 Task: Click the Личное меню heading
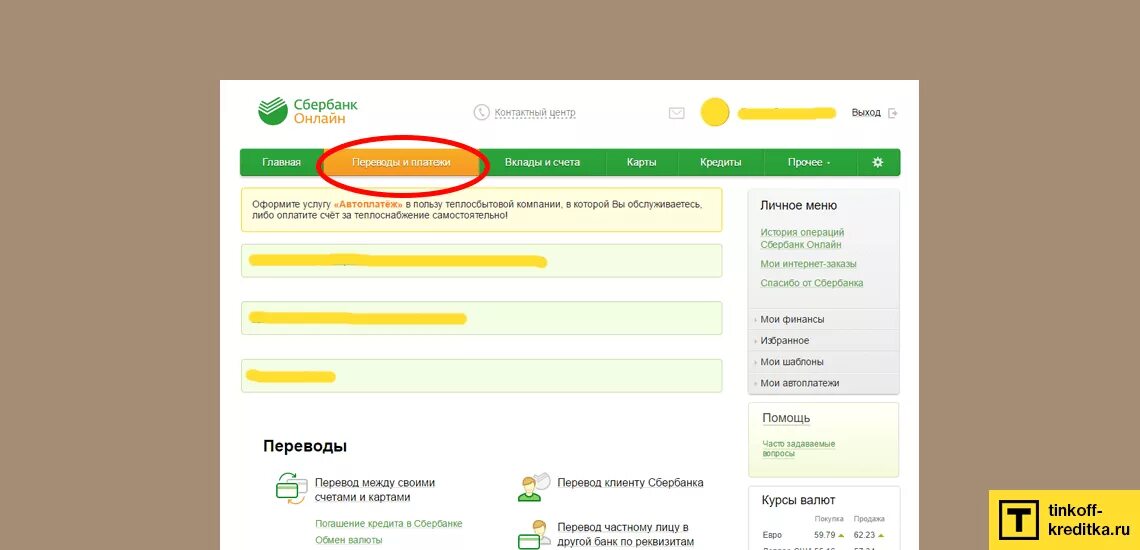pos(798,206)
